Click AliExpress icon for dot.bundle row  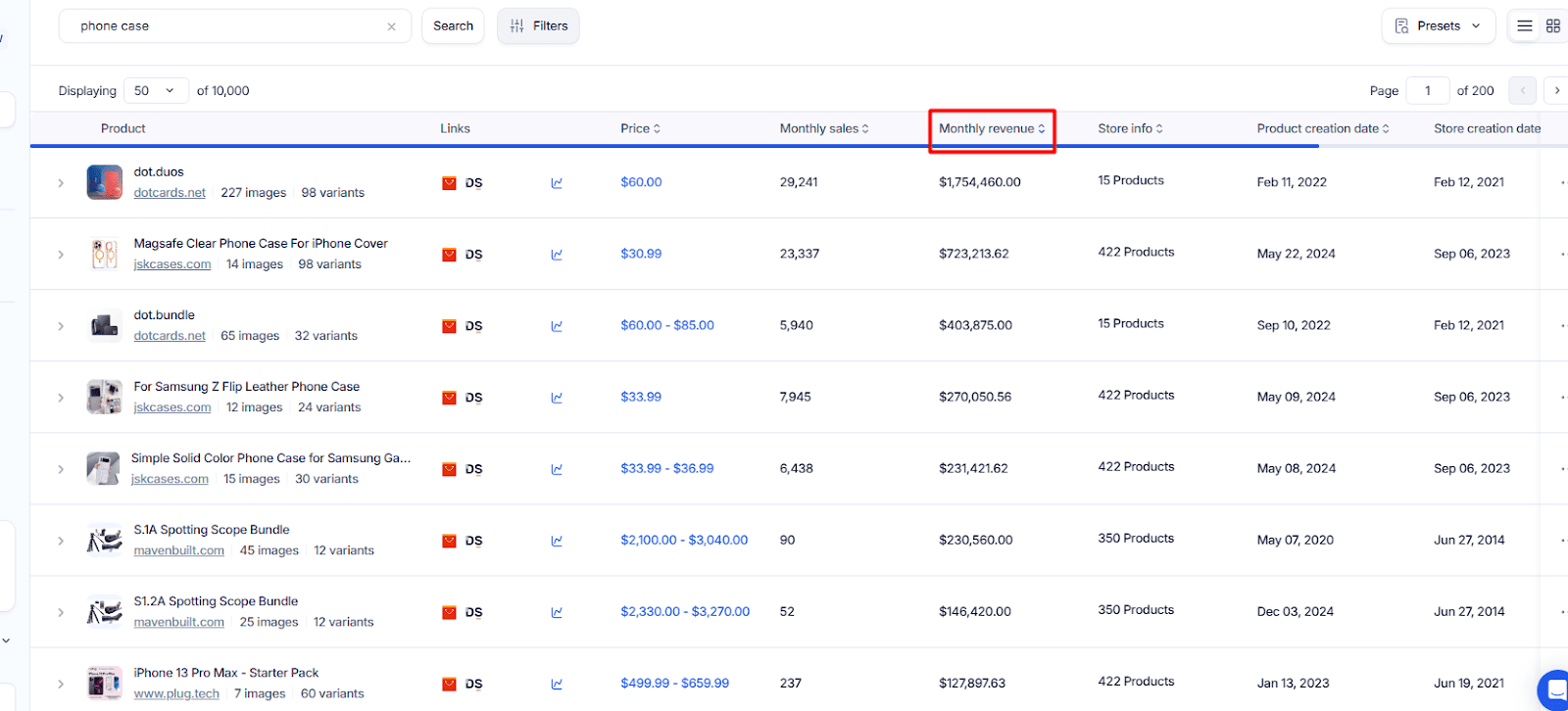(449, 326)
